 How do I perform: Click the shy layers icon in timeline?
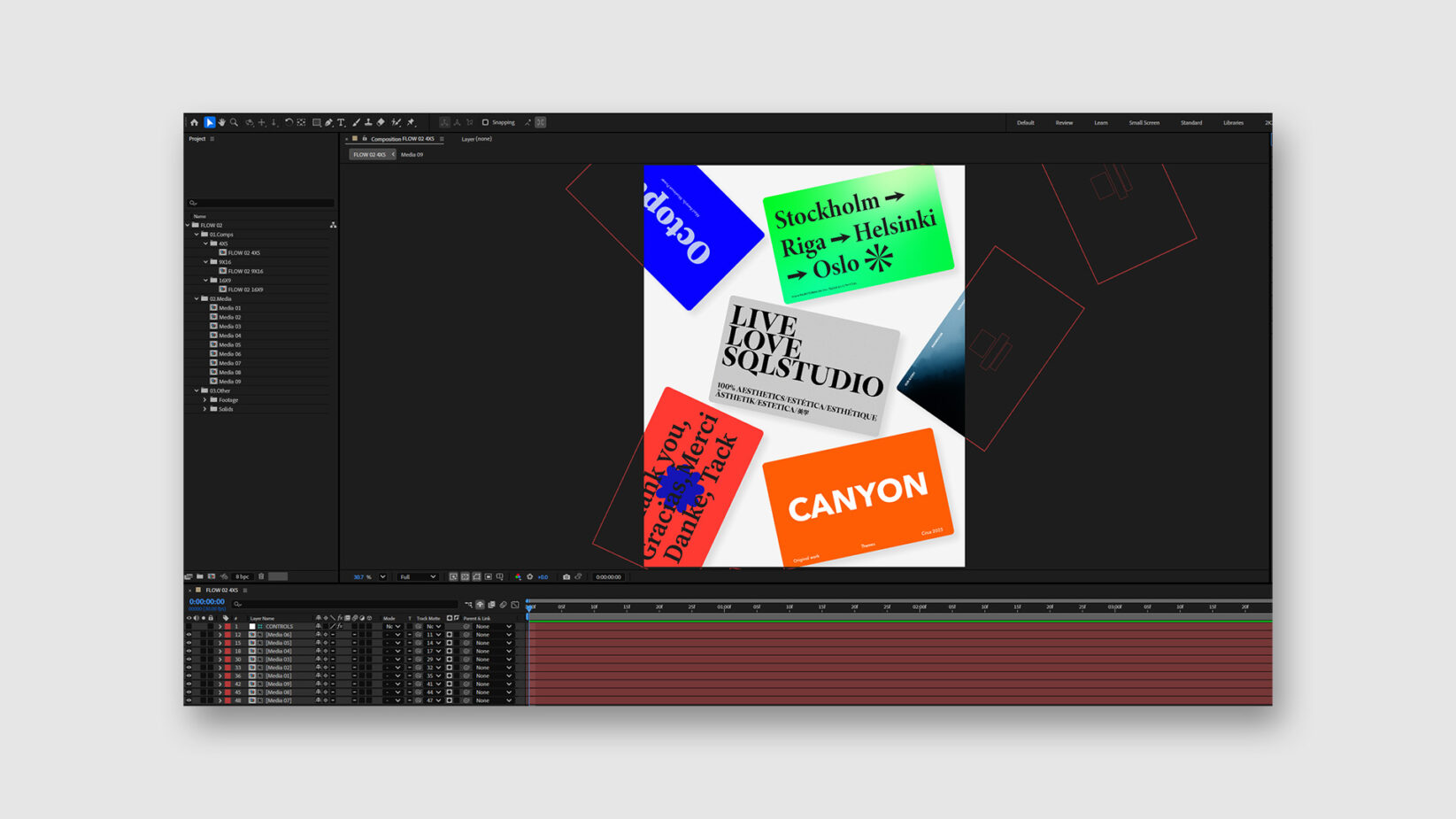[x=480, y=605]
